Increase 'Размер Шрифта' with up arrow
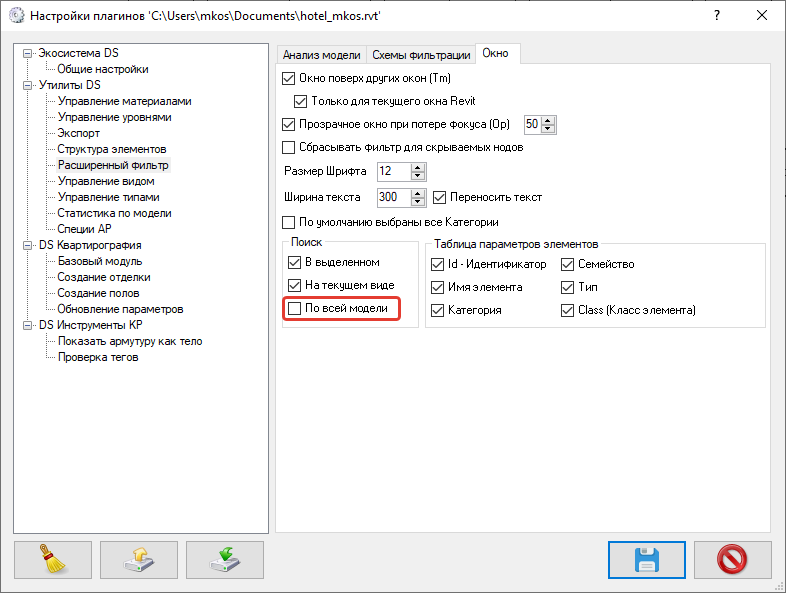 coord(418,168)
